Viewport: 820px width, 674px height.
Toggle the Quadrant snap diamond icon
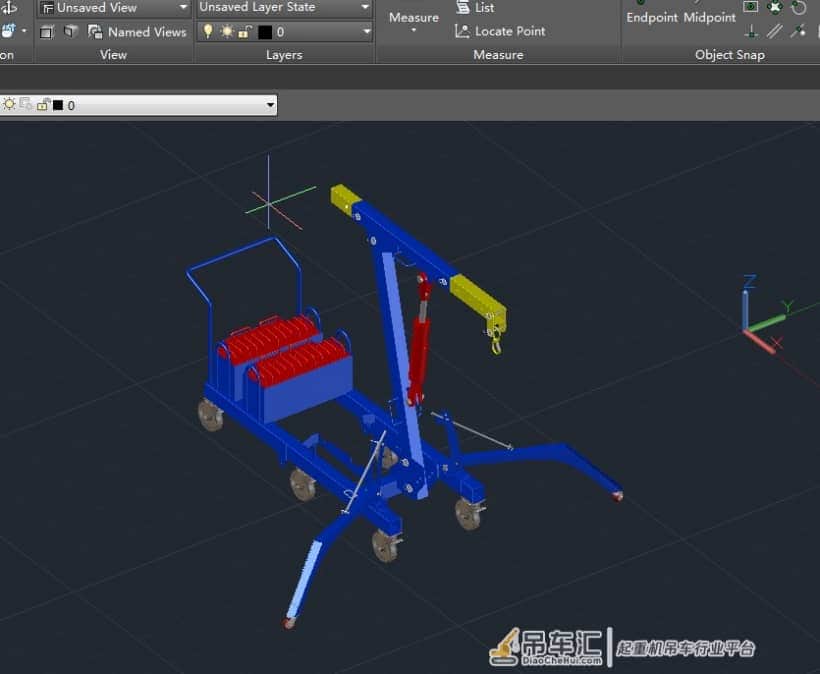coord(775,7)
